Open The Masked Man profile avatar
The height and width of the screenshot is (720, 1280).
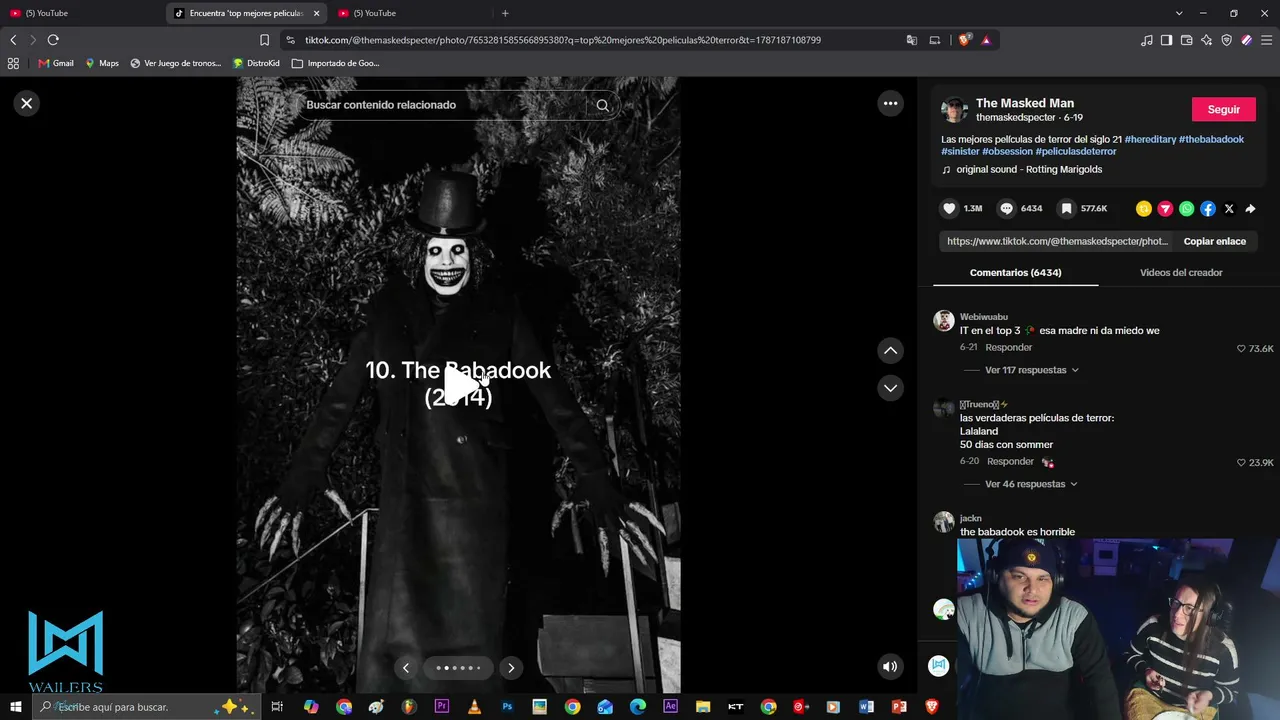[x=954, y=110]
